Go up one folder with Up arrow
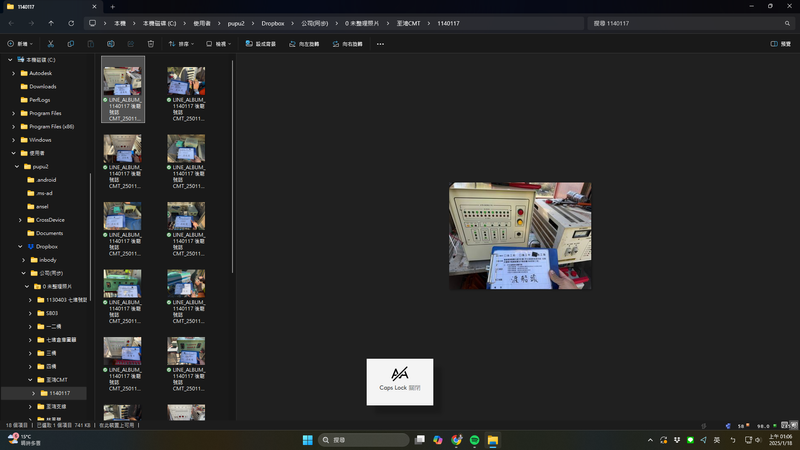 [51, 22]
